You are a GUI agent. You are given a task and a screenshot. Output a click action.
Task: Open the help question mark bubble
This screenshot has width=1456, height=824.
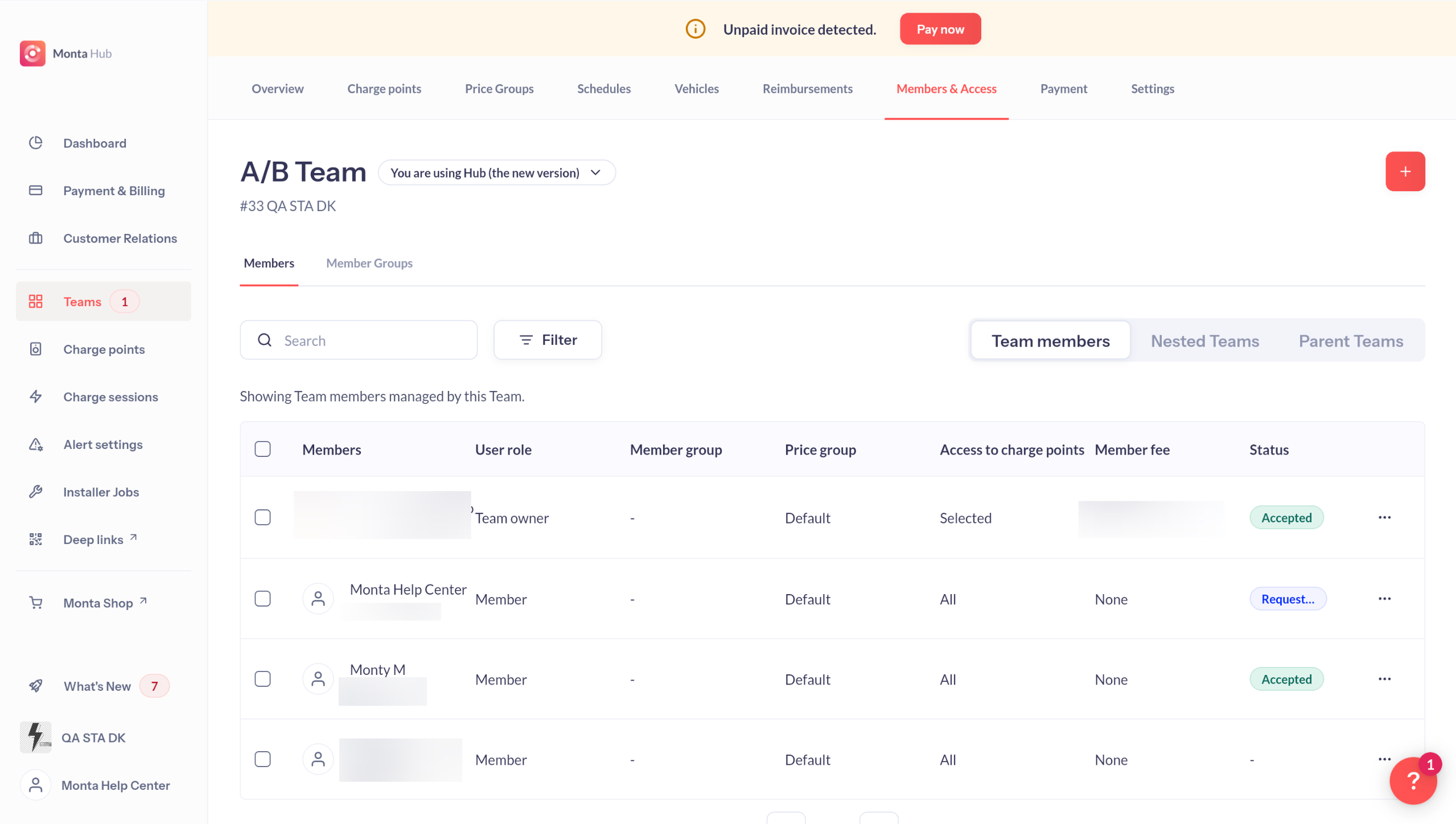(x=1412, y=781)
